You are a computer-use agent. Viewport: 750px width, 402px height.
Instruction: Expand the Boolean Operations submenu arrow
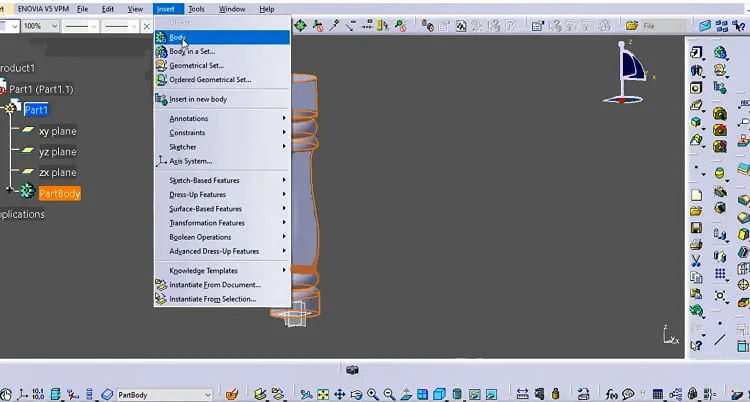coord(284,237)
